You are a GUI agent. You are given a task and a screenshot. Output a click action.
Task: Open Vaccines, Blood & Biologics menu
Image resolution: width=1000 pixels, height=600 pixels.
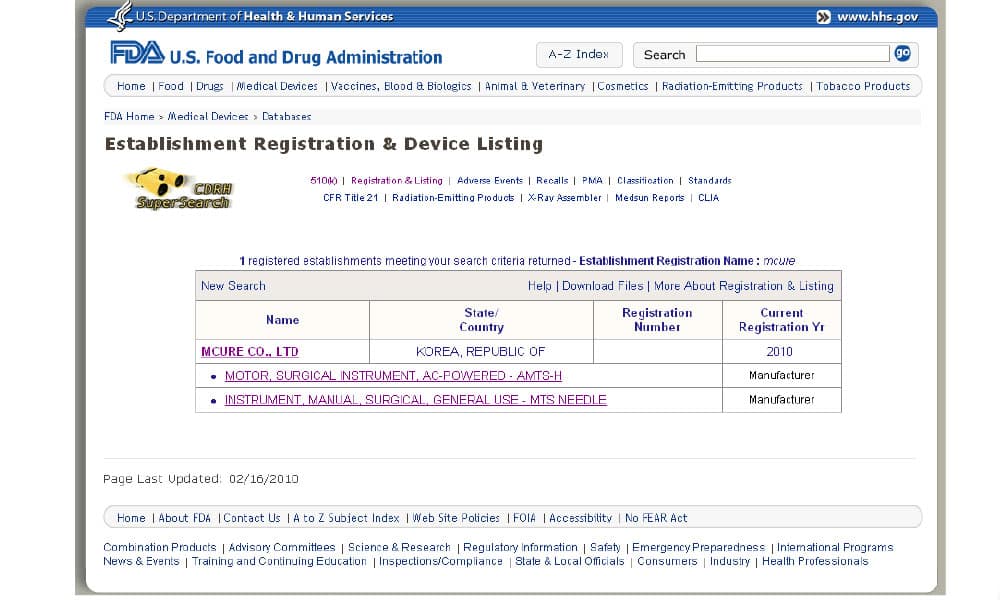[401, 86]
